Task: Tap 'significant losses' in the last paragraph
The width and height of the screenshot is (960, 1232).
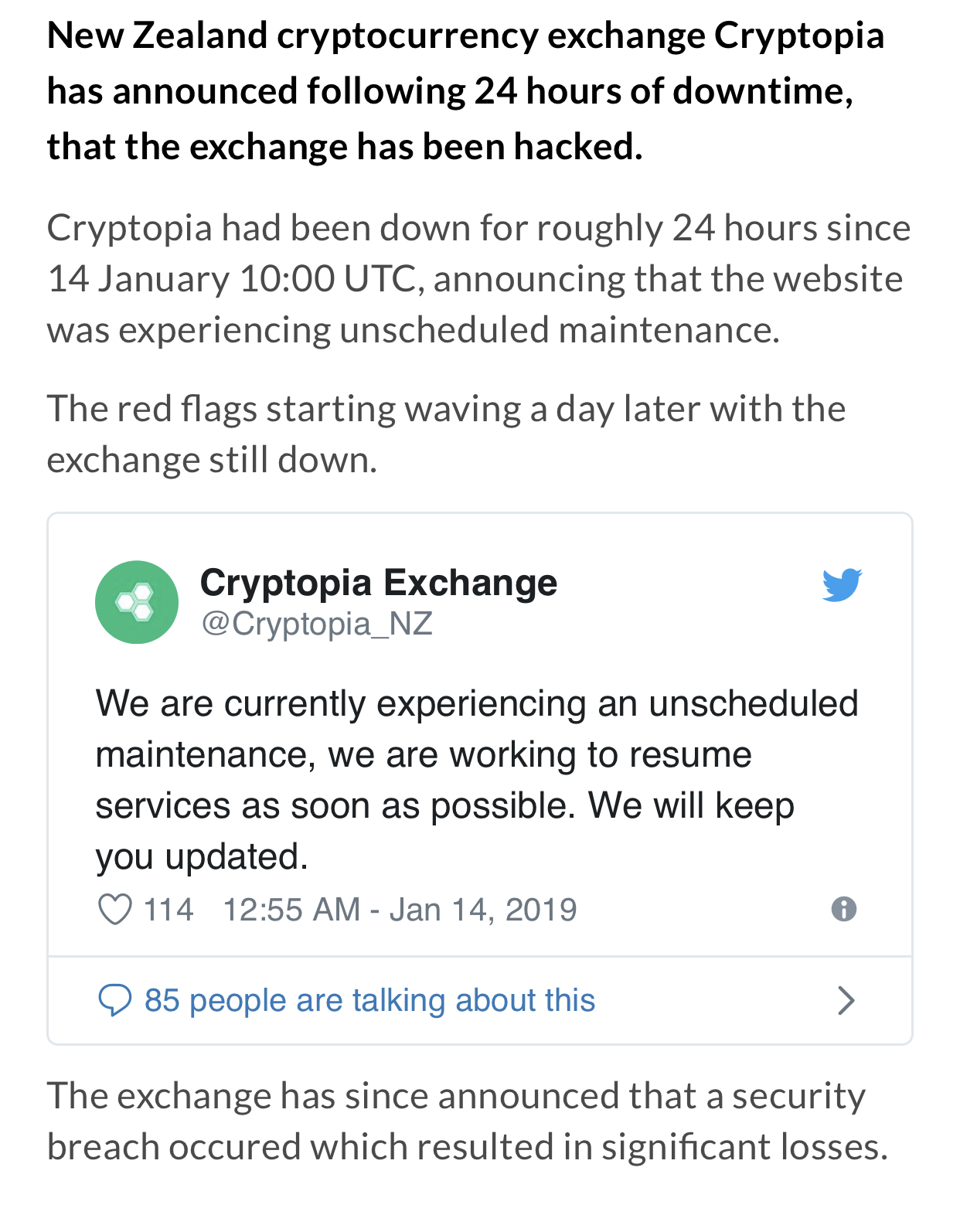Action: [x=744, y=1147]
